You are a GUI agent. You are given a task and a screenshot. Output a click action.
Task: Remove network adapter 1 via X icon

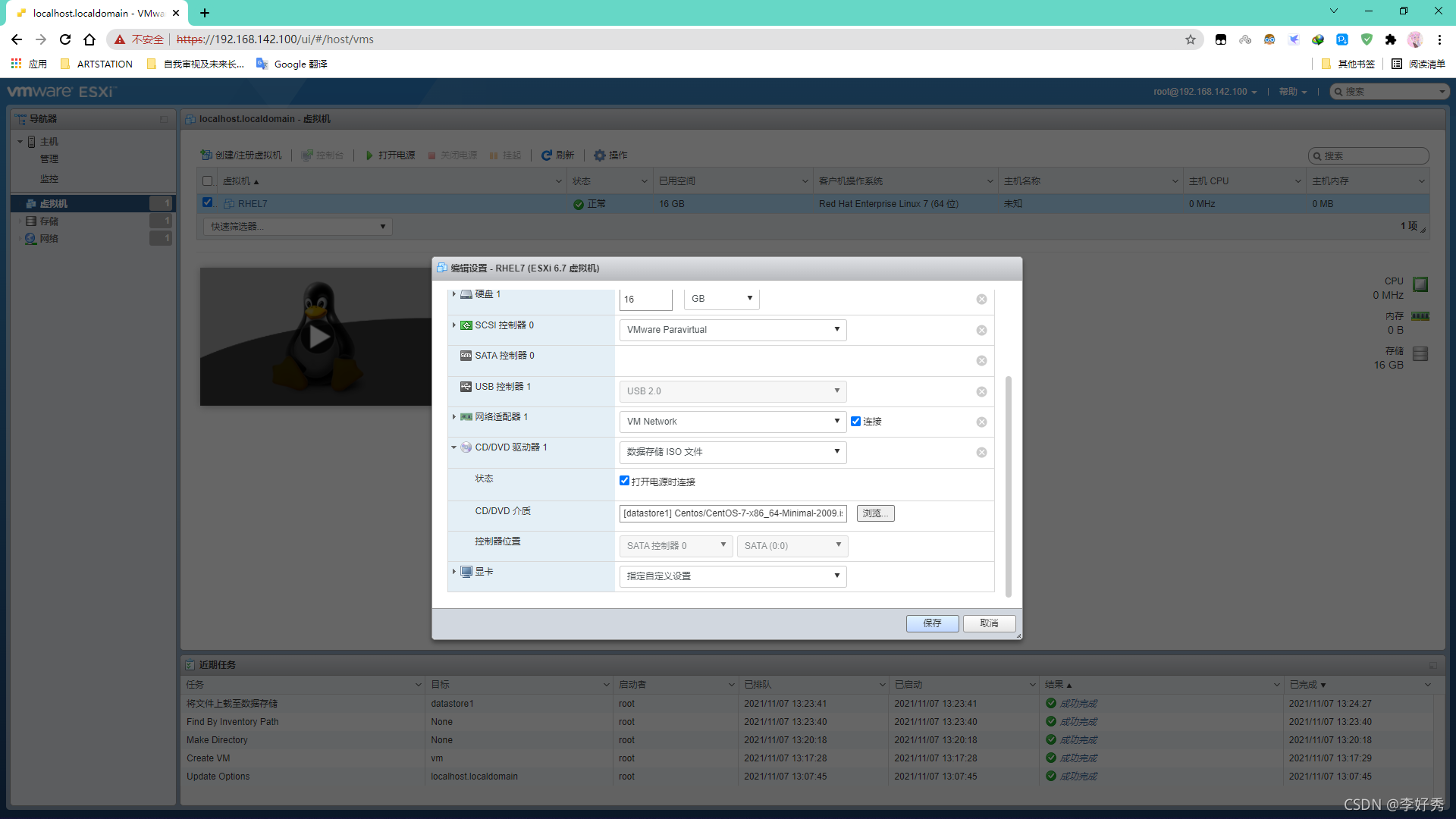(x=981, y=422)
